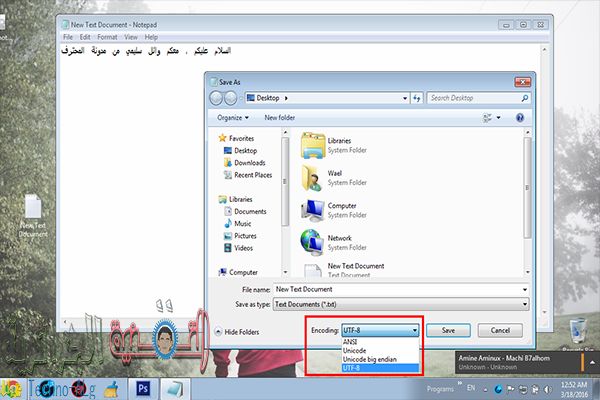Click the Save button
This screenshot has height=400, width=600.
pyautogui.click(x=449, y=329)
